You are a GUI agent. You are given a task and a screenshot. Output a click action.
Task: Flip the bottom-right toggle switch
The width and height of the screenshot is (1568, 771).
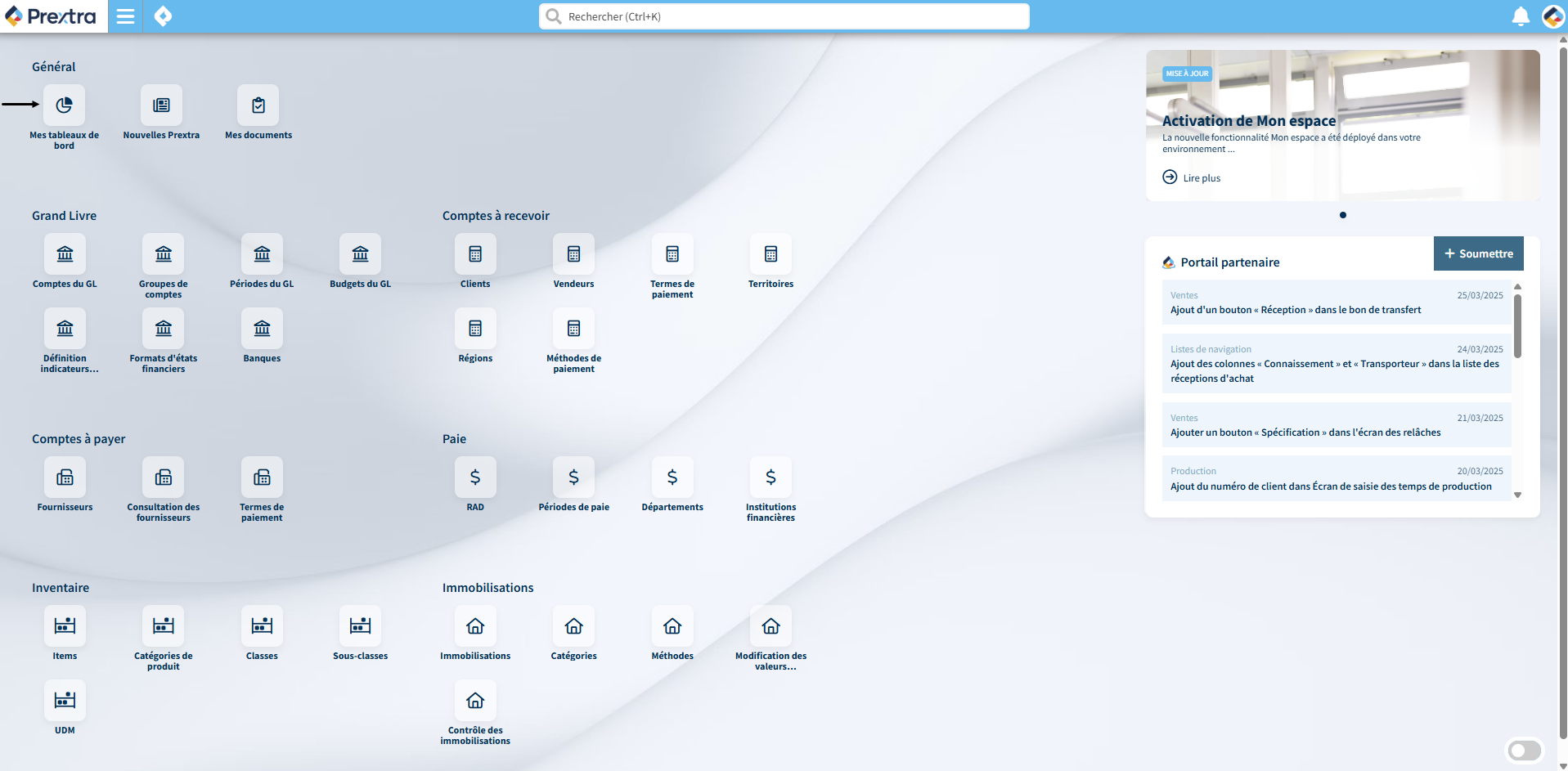point(1524,751)
